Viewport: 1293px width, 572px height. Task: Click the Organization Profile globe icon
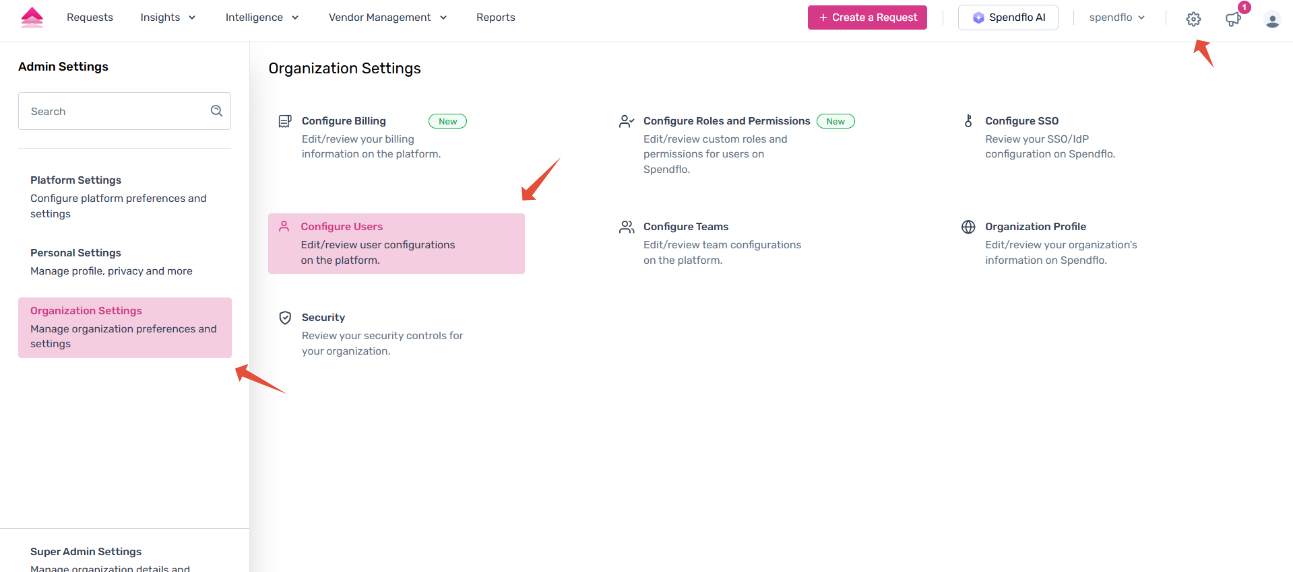coord(968,227)
